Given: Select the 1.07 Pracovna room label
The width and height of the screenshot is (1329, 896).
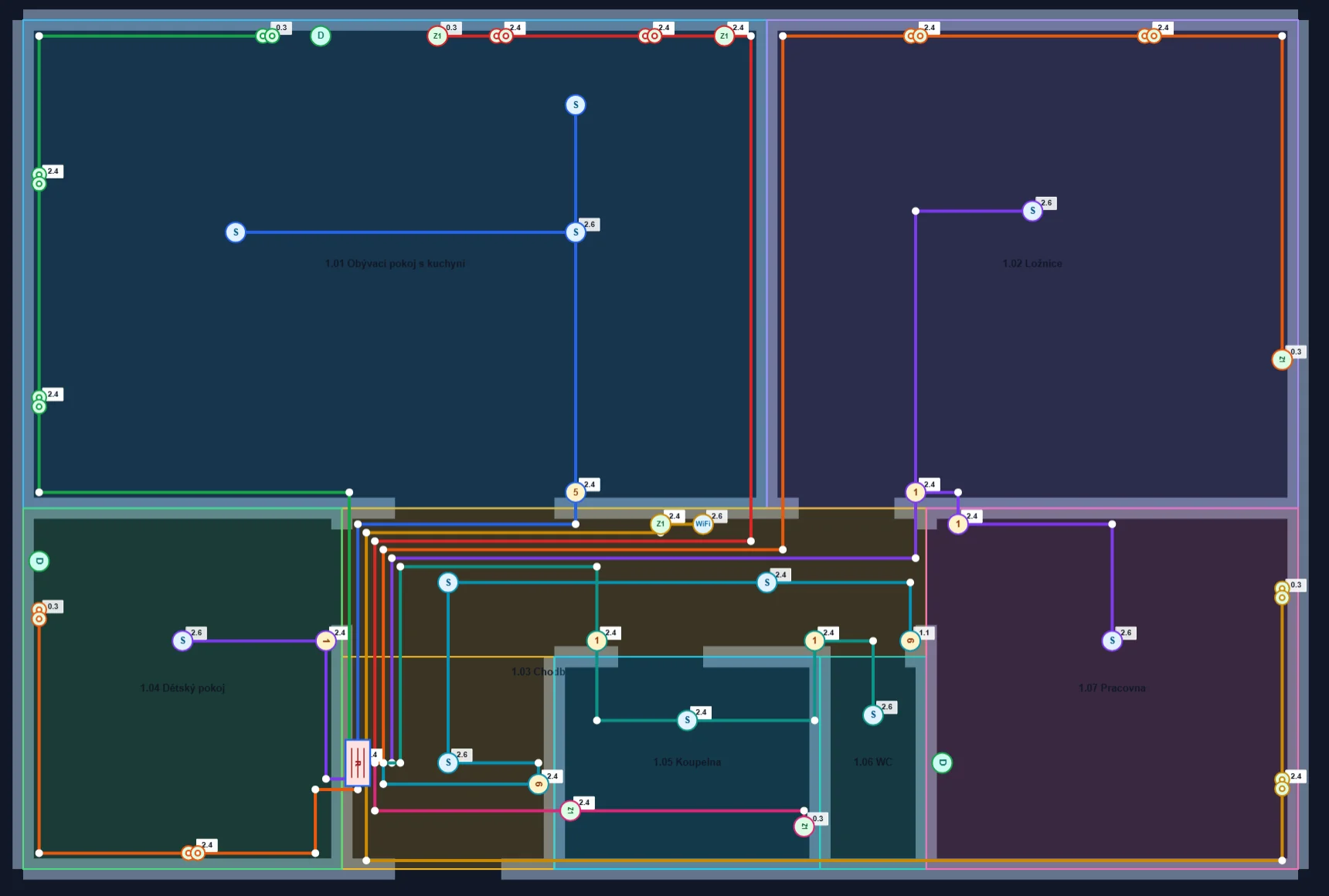Looking at the screenshot, I should [x=1112, y=687].
